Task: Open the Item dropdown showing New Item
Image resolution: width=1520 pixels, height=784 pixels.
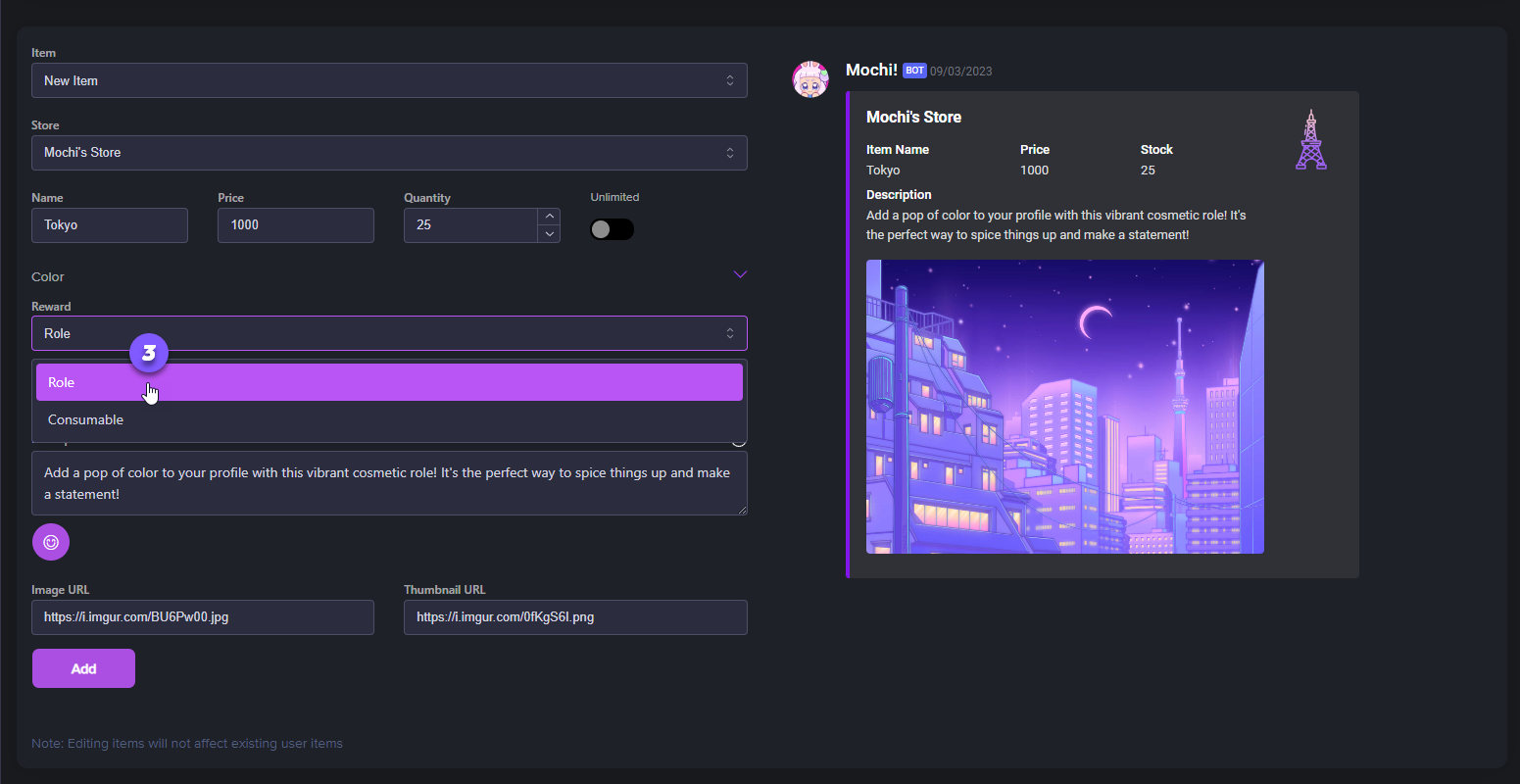Action: [x=389, y=80]
